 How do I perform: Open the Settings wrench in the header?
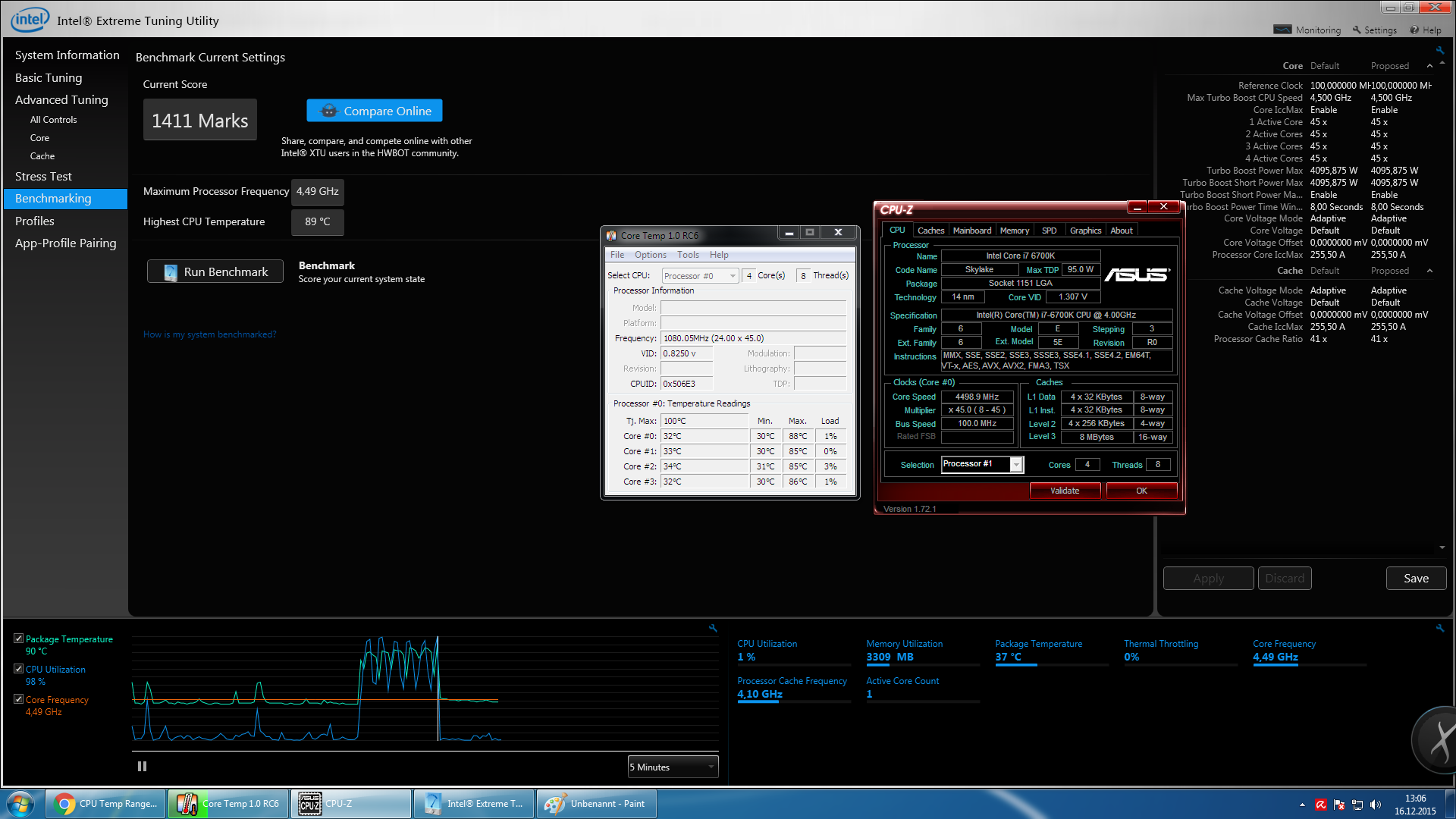1357,30
